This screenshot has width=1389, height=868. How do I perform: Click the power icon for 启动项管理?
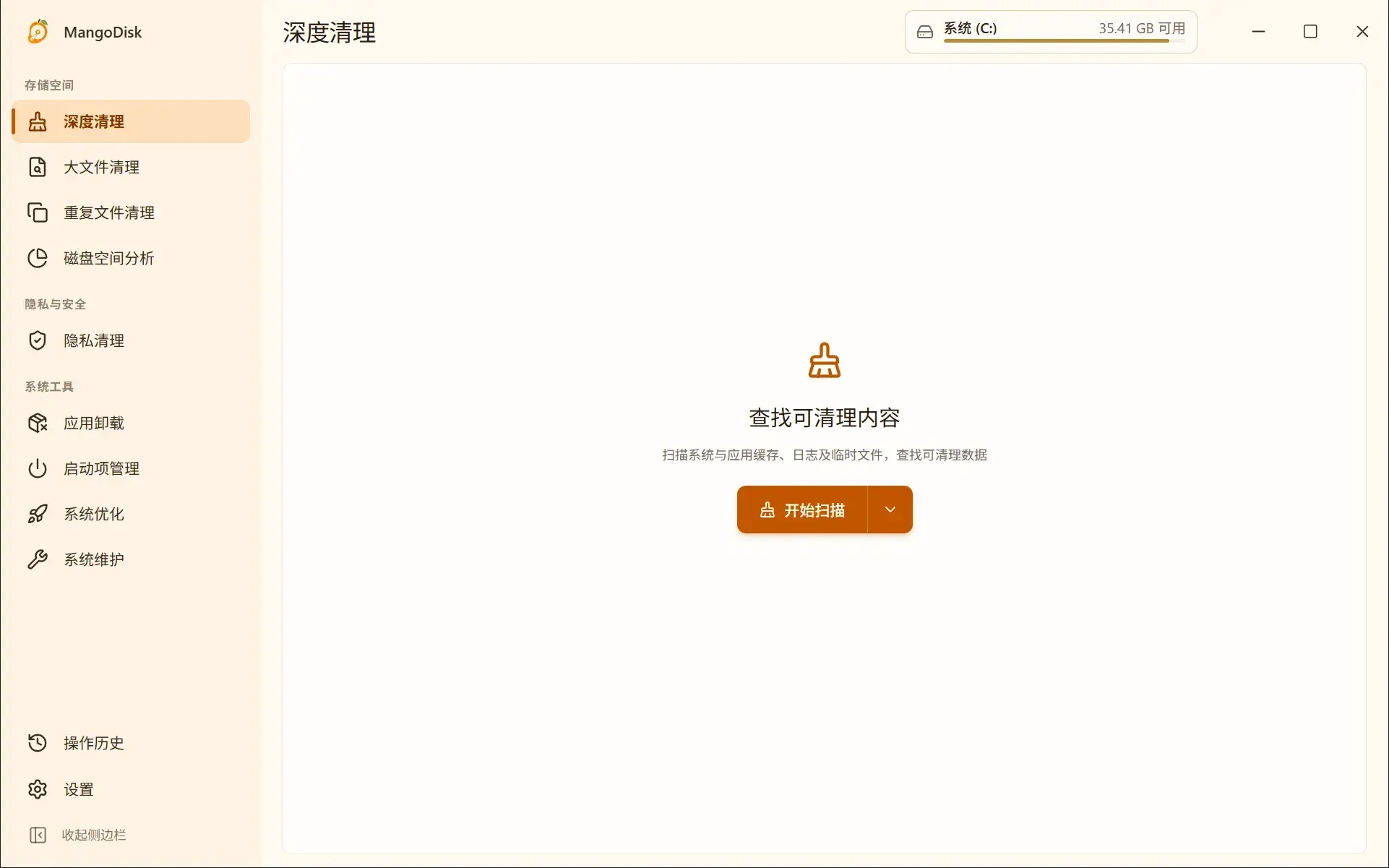tap(38, 468)
